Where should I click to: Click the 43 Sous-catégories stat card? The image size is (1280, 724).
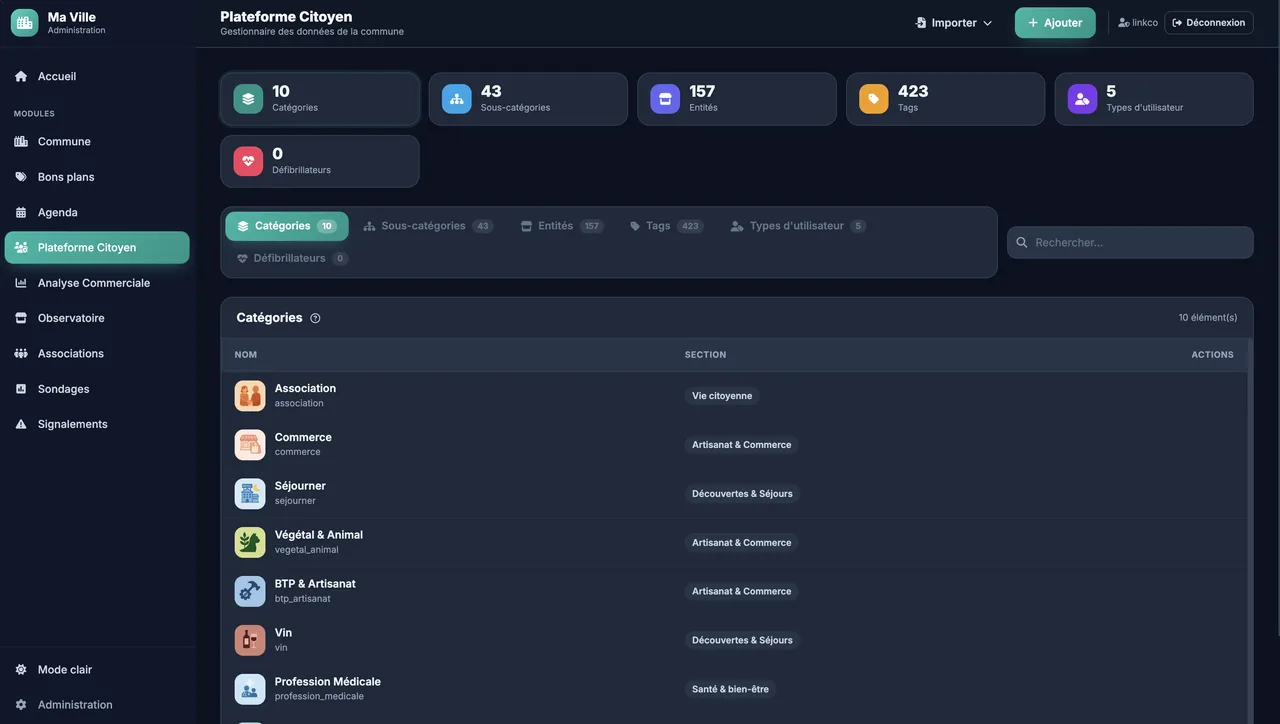528,99
